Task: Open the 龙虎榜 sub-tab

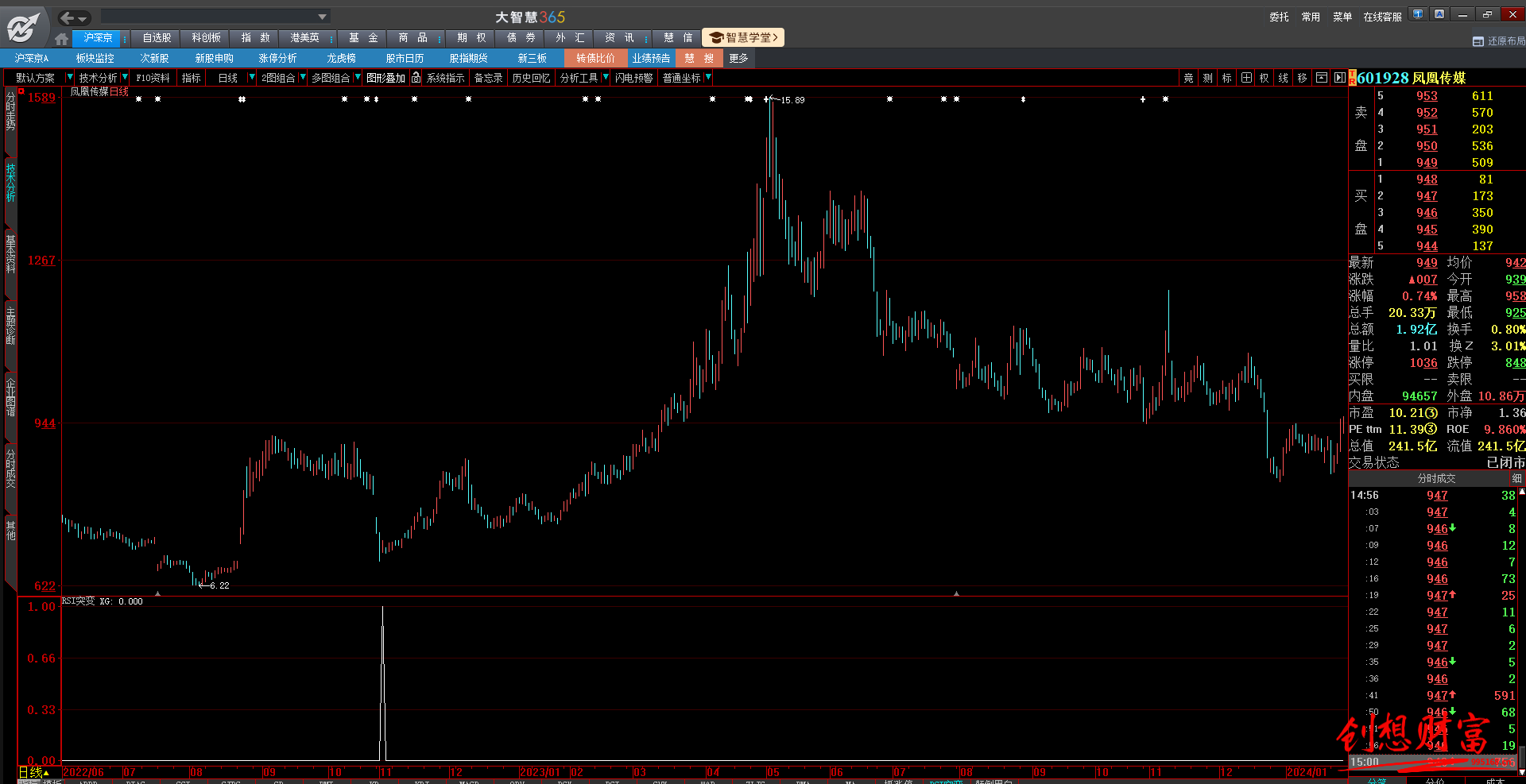Action: (341, 59)
